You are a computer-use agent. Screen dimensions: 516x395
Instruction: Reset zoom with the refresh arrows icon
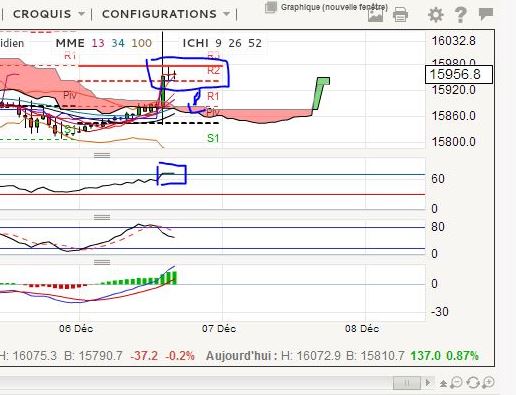[473, 383]
